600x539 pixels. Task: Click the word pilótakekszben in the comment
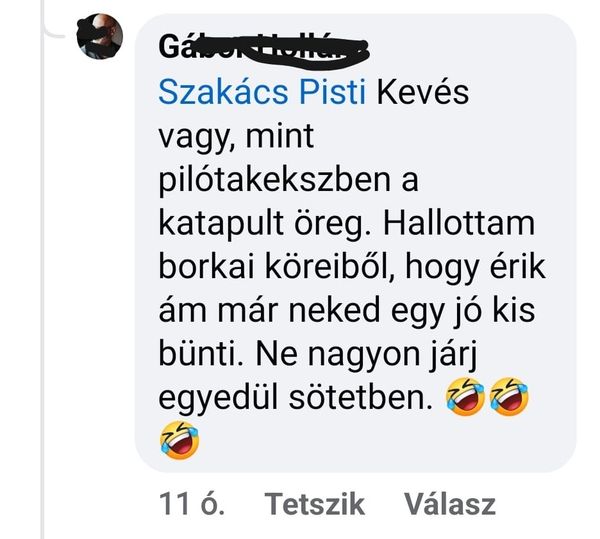pos(273,181)
